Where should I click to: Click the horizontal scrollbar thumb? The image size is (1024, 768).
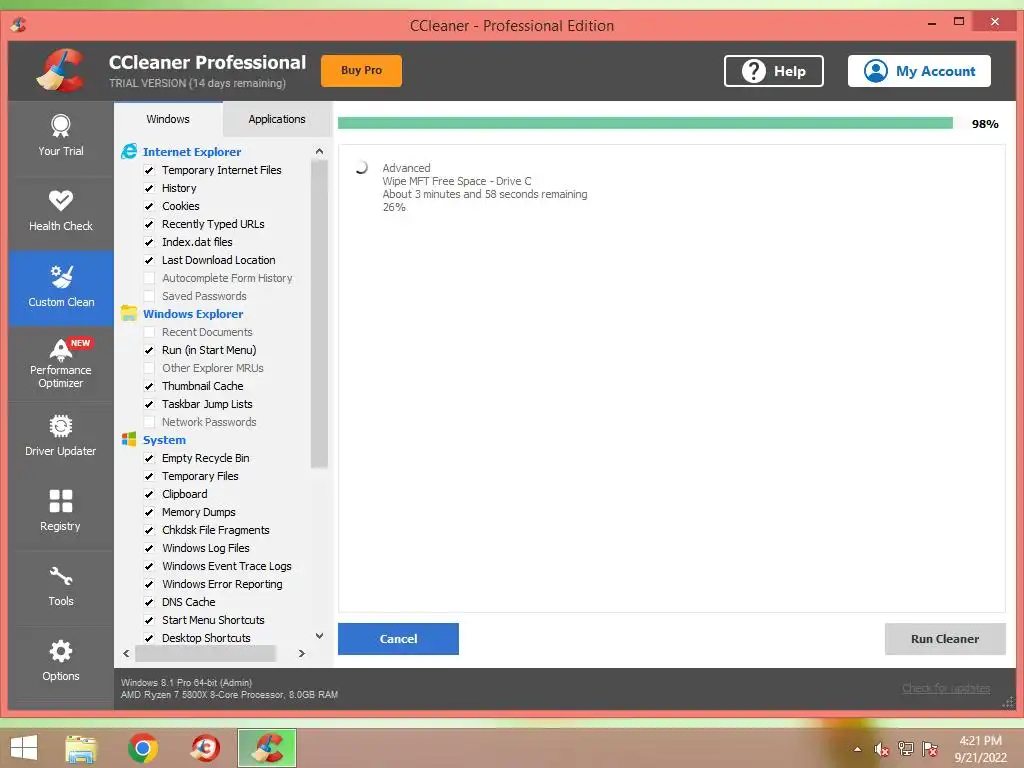pyautogui.click(x=206, y=653)
